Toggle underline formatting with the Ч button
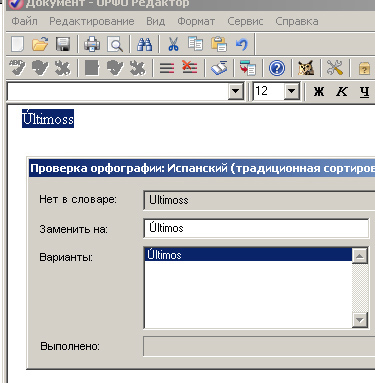Image resolution: width=375 pixels, height=383 pixels. point(364,91)
